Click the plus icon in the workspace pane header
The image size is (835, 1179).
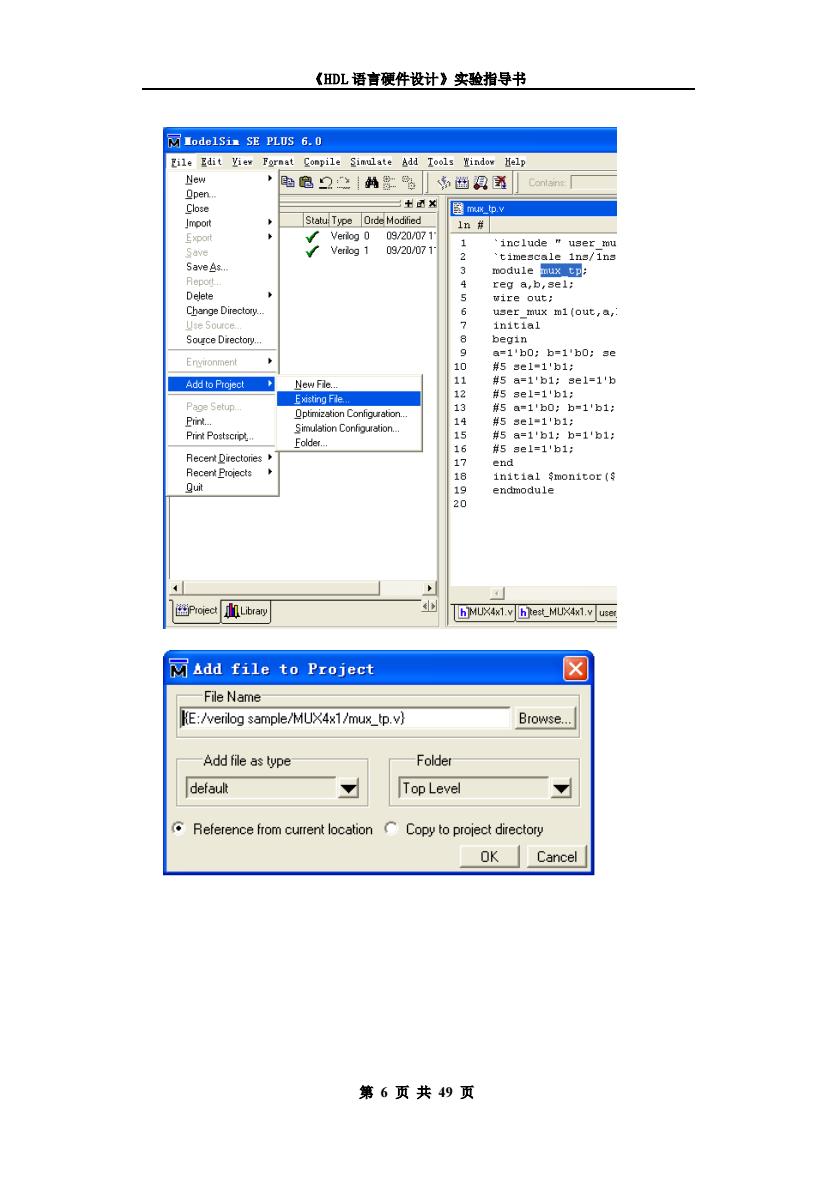[x=408, y=204]
